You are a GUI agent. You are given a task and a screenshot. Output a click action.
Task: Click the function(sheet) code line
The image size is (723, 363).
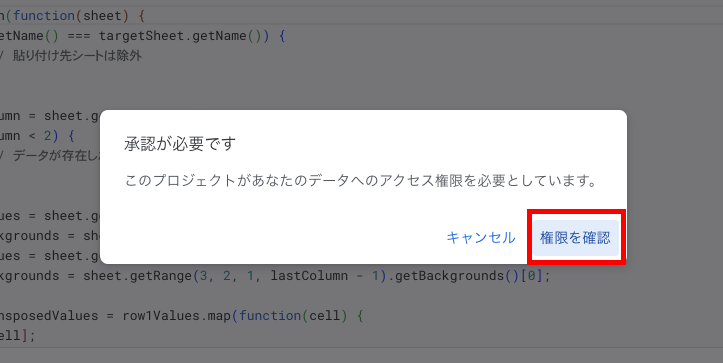[72, 16]
